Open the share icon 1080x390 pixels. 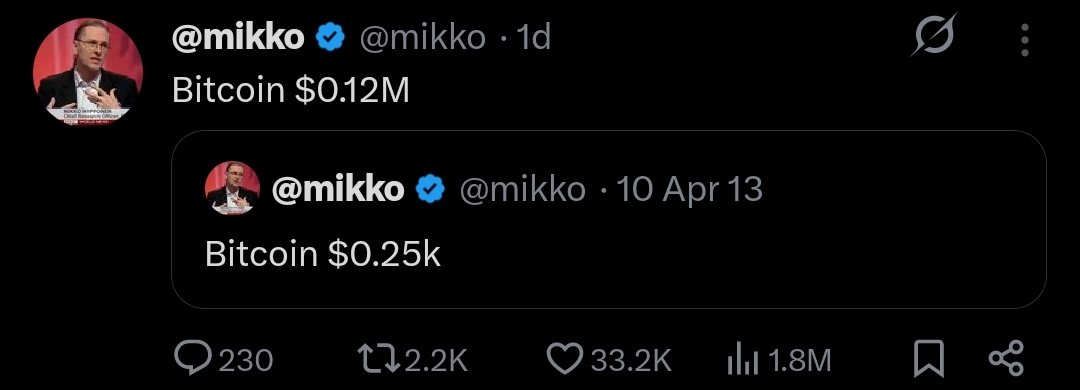click(x=1006, y=359)
